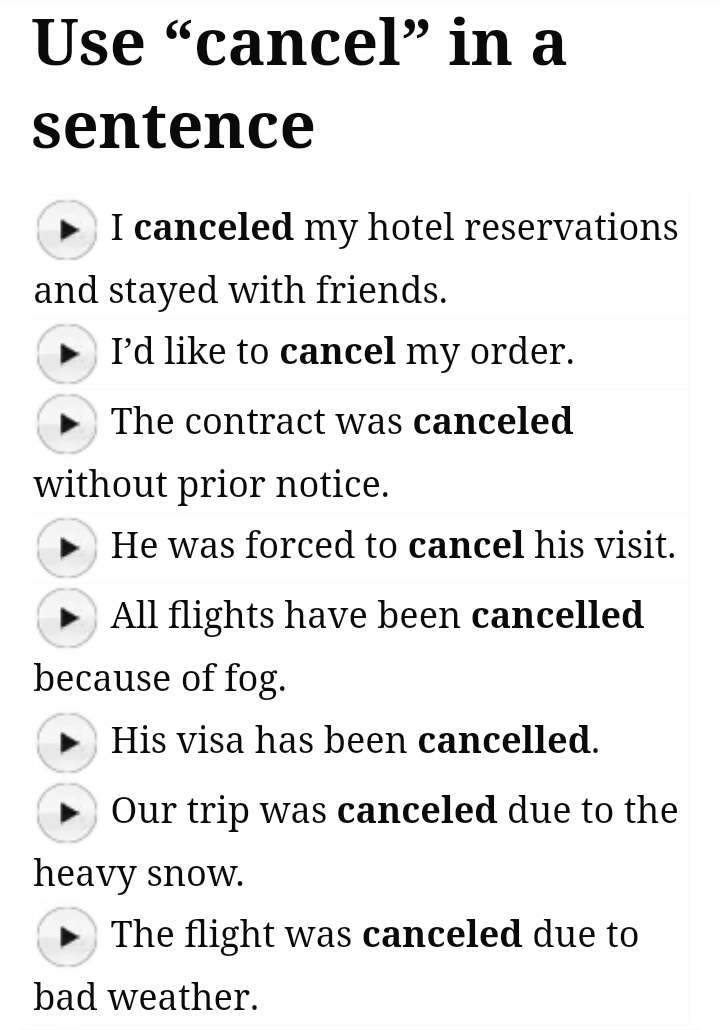The image size is (720, 1030).
Task: Click the heading "Use cancel in a sentence"
Action: (x=298, y=84)
